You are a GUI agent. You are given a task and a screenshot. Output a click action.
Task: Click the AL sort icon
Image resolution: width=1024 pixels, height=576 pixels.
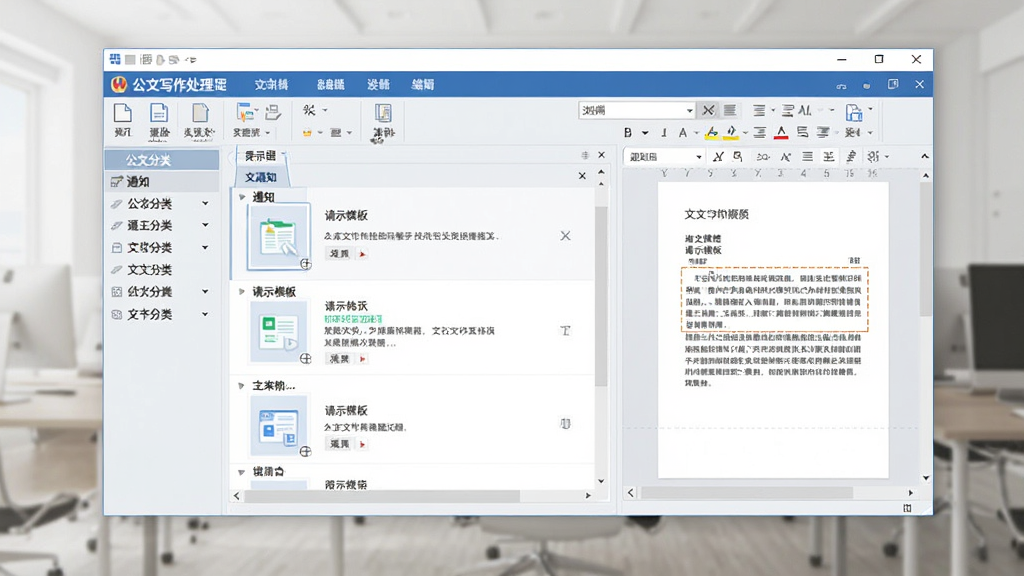pyautogui.click(x=805, y=110)
